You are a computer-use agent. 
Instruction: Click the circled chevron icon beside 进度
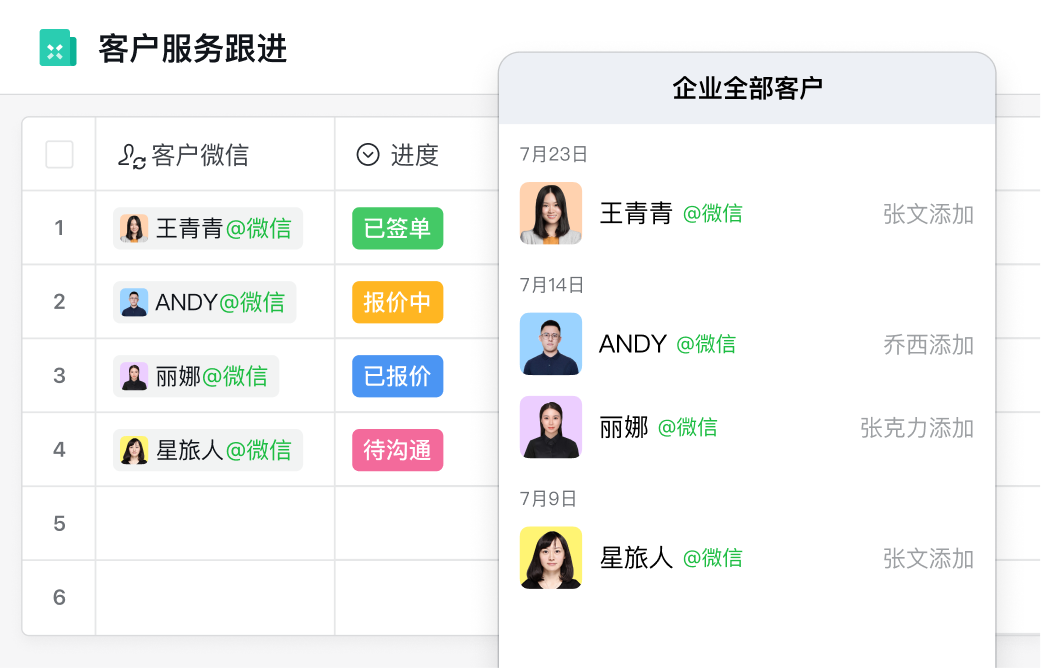pyautogui.click(x=367, y=153)
